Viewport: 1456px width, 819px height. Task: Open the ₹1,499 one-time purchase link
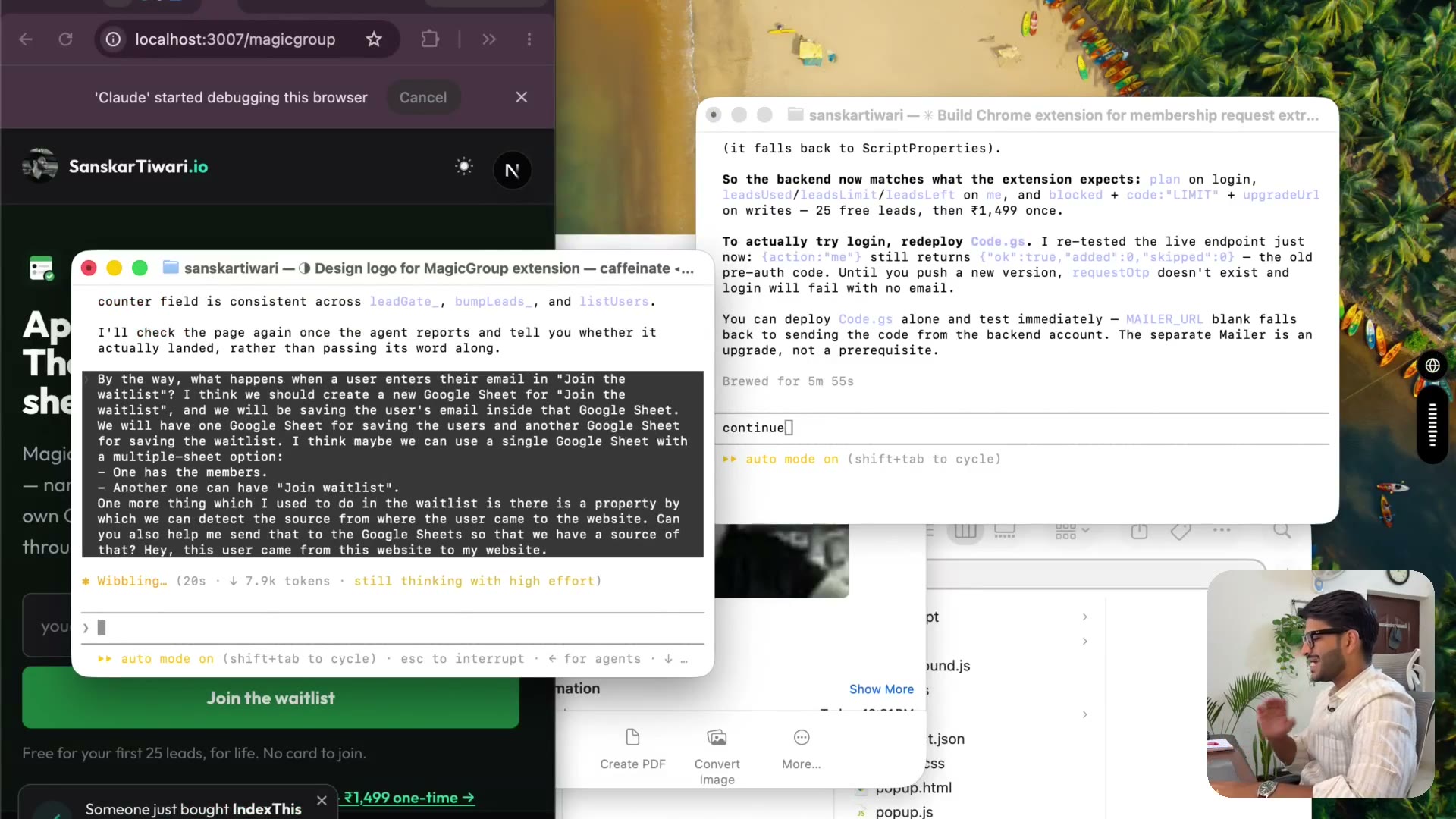click(409, 798)
